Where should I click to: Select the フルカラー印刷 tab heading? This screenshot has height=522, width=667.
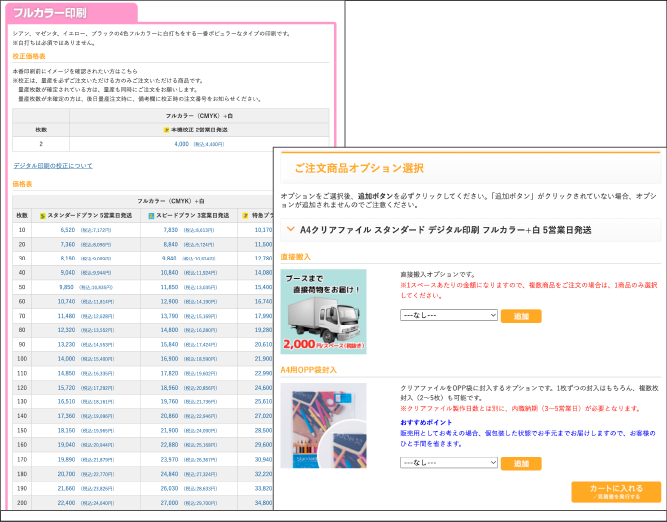point(48,13)
